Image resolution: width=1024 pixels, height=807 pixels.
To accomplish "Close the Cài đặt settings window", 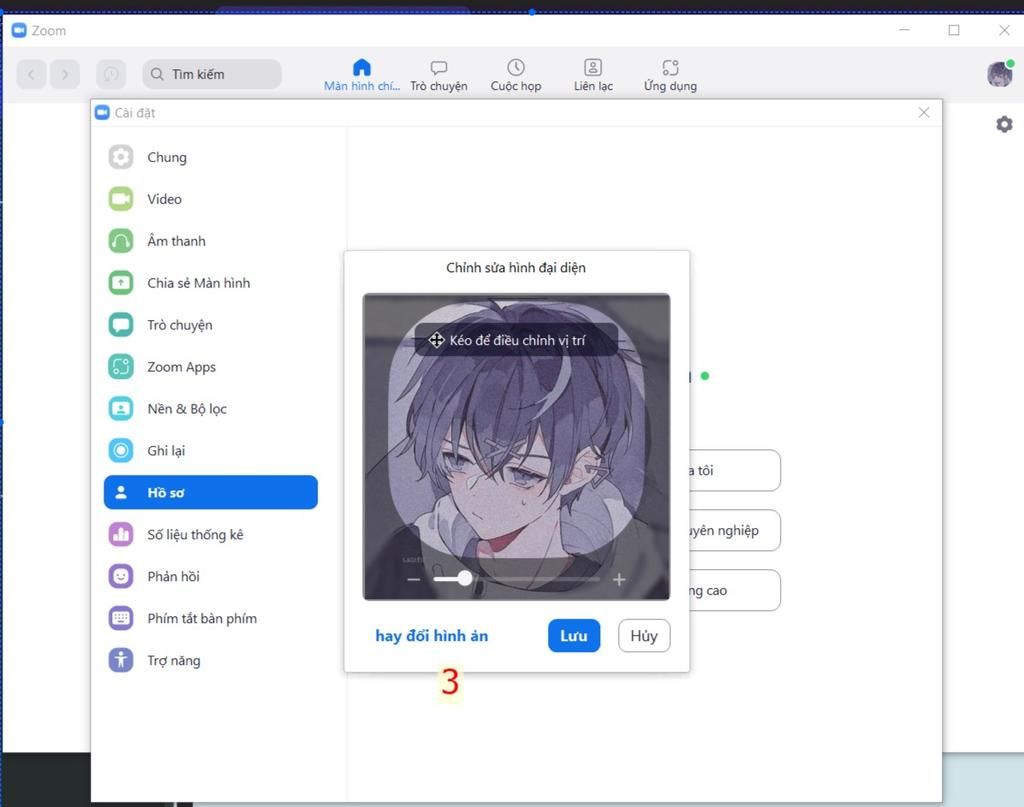I will (x=924, y=112).
